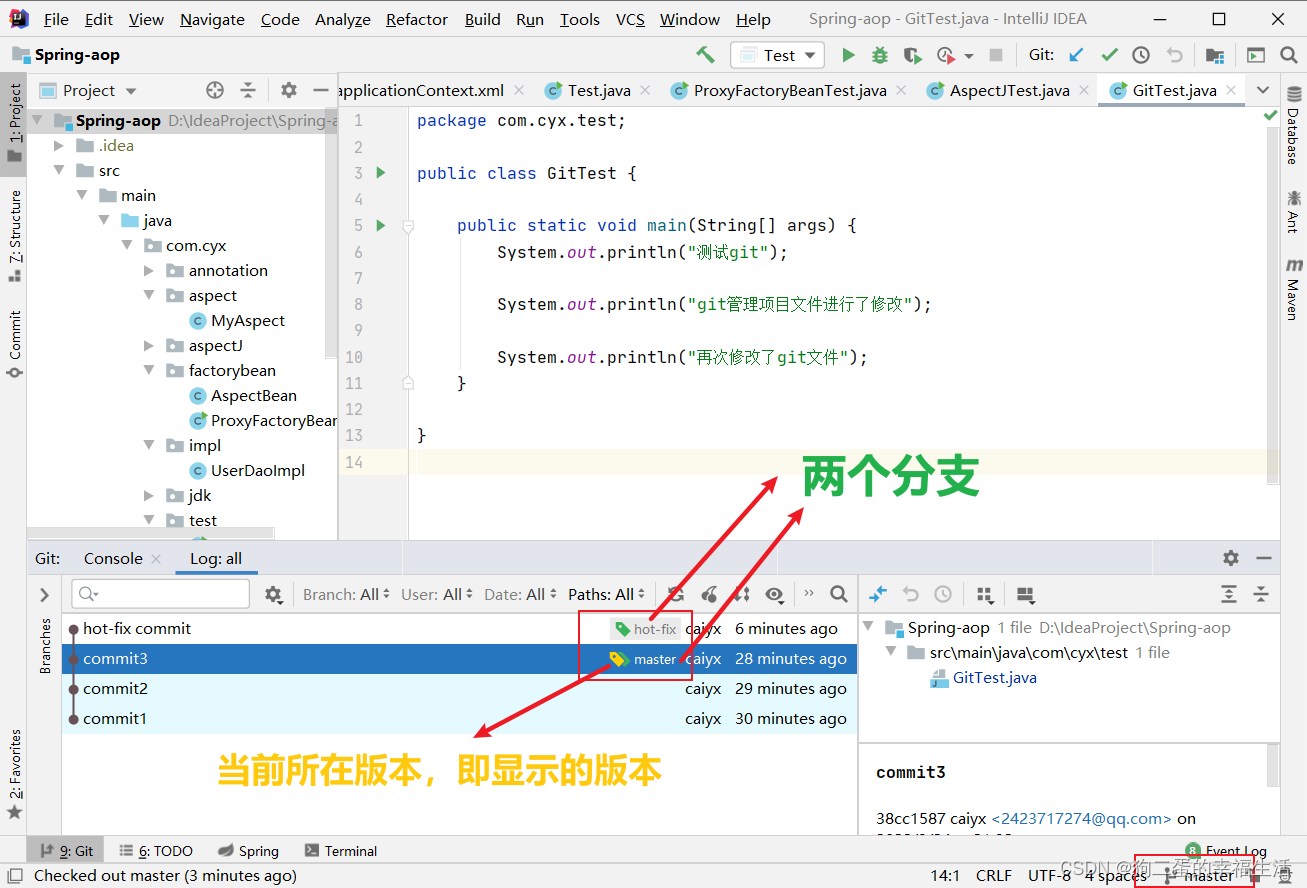Open Test run configuration dropdown
1307x888 pixels.
777,55
